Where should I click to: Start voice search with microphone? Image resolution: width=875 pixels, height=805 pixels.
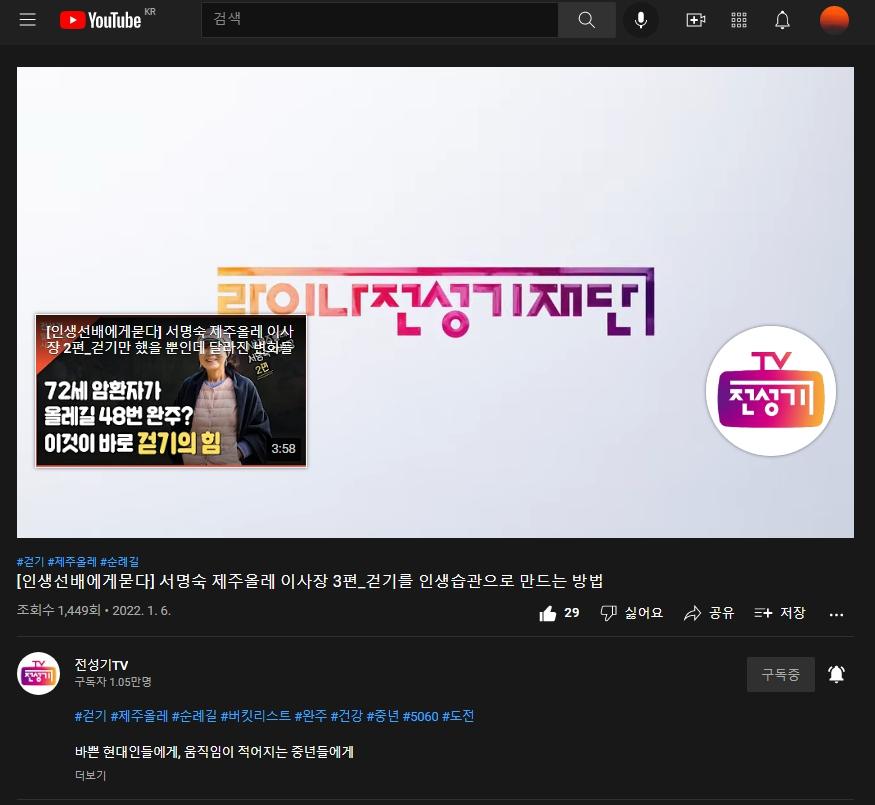(x=641, y=20)
